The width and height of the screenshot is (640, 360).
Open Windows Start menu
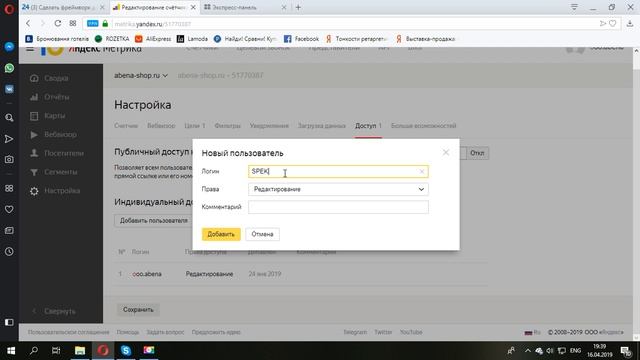point(11,350)
